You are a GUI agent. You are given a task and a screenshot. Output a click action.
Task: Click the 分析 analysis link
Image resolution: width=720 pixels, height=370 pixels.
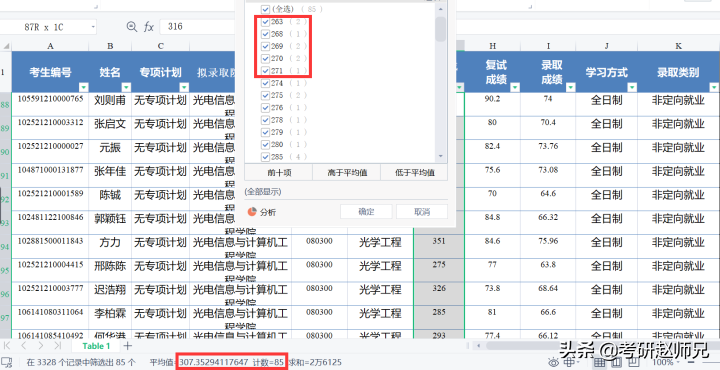click(268, 212)
